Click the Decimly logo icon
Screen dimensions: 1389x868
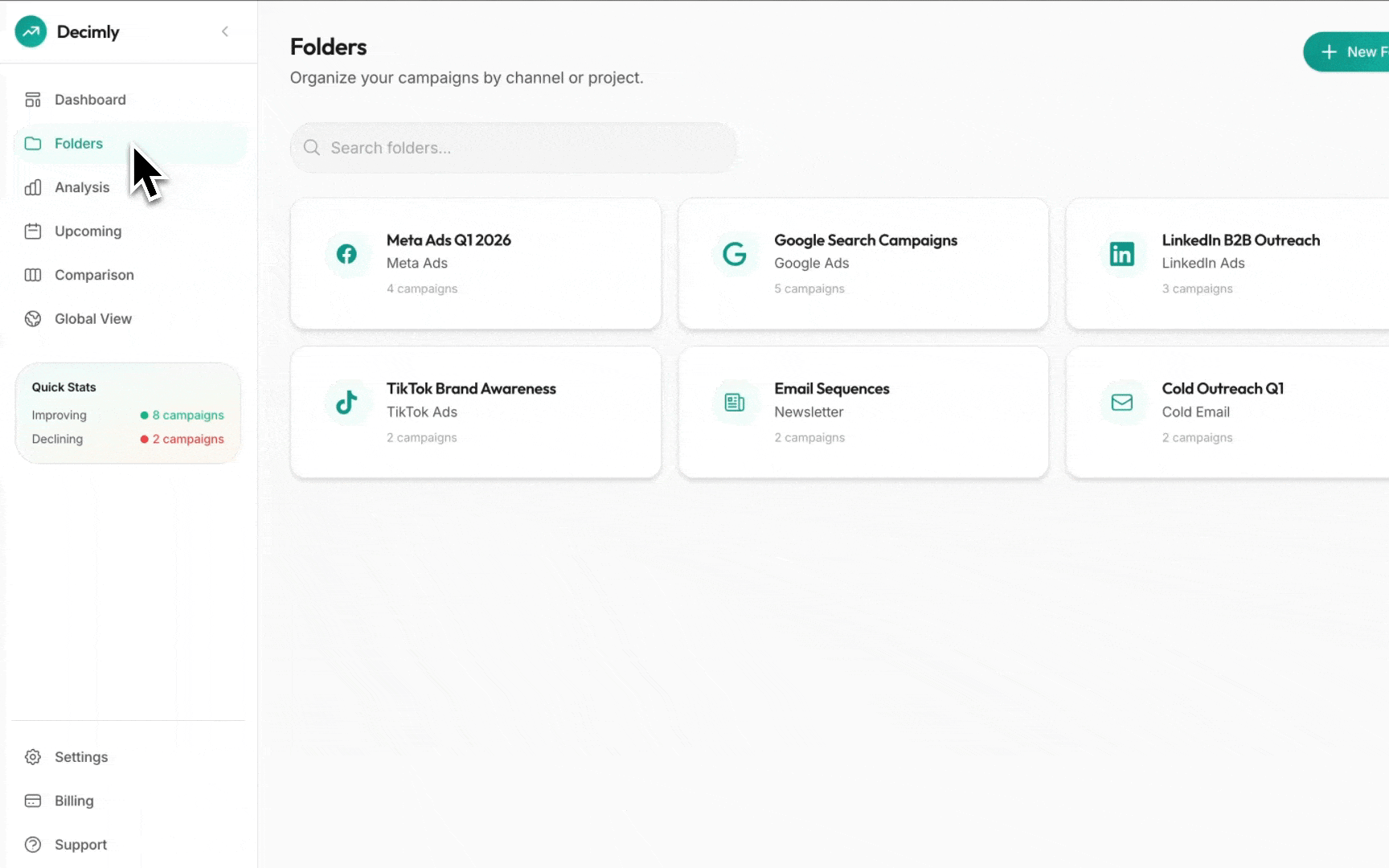31,32
